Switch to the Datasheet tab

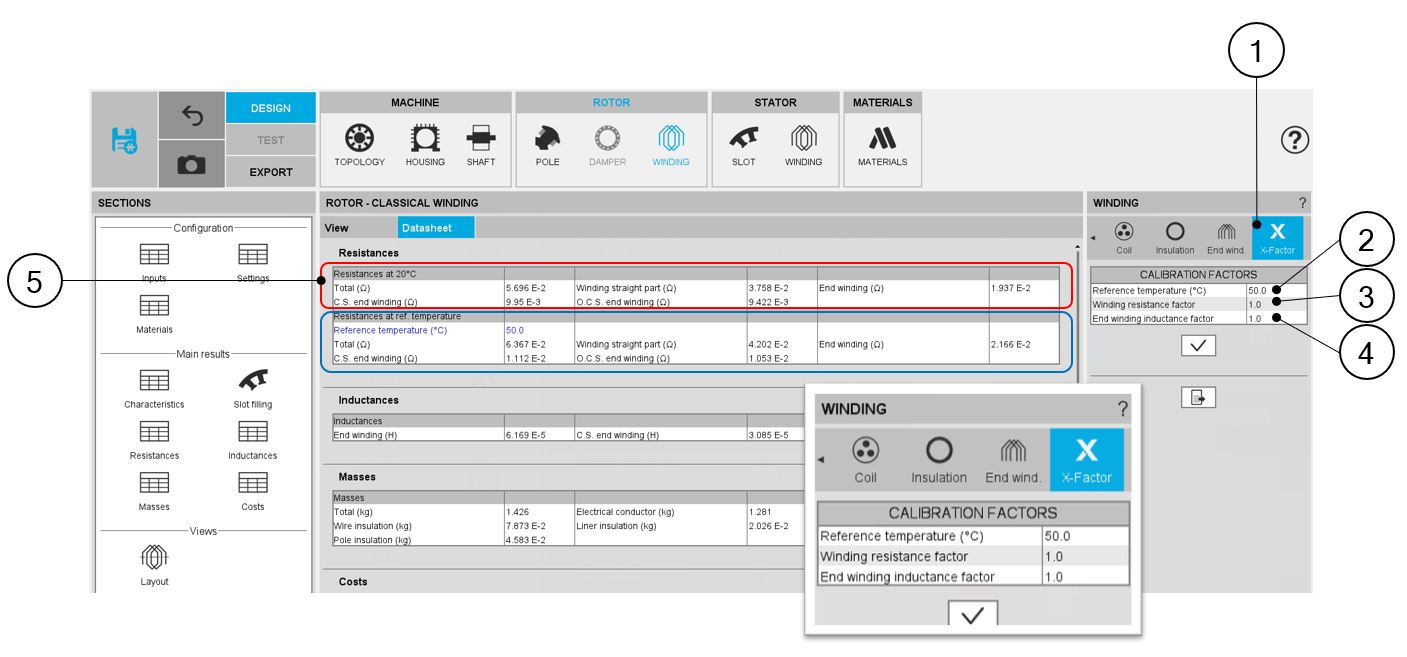click(435, 228)
